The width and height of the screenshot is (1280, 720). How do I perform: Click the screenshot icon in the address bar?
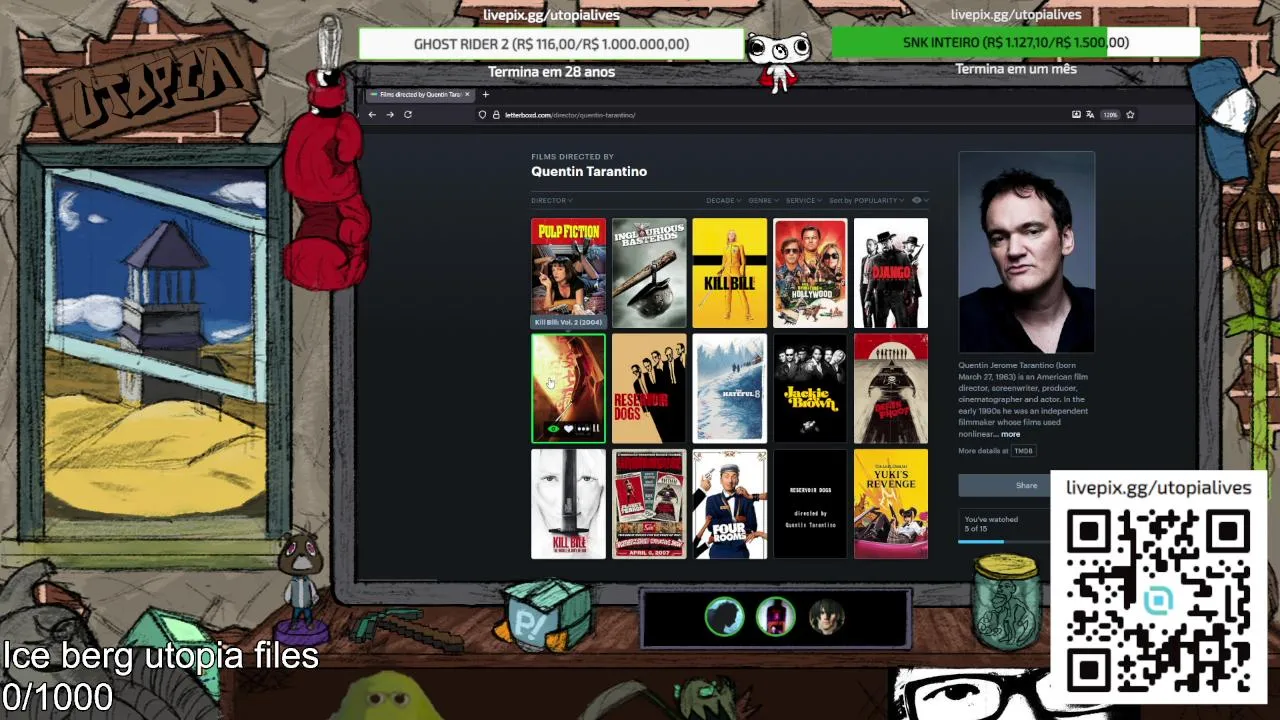click(x=1076, y=115)
